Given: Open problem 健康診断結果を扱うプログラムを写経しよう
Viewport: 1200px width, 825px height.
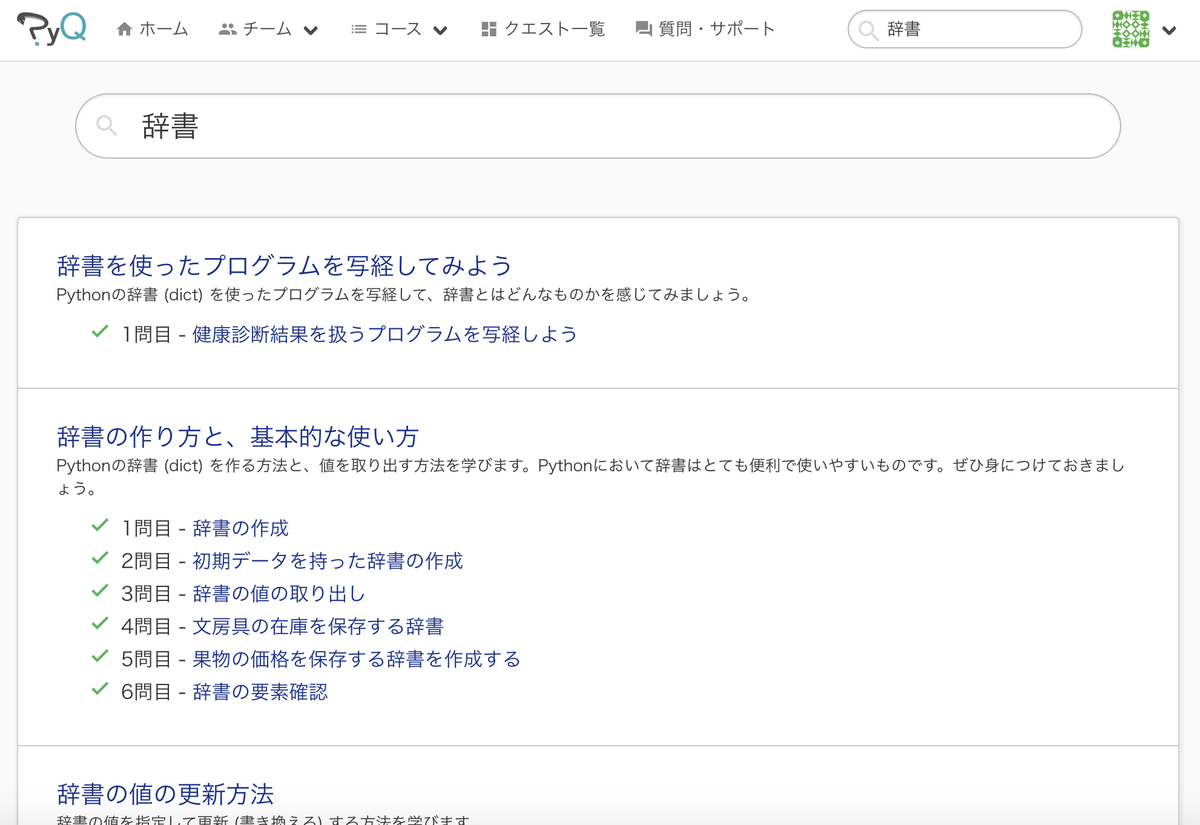Looking at the screenshot, I should point(385,334).
